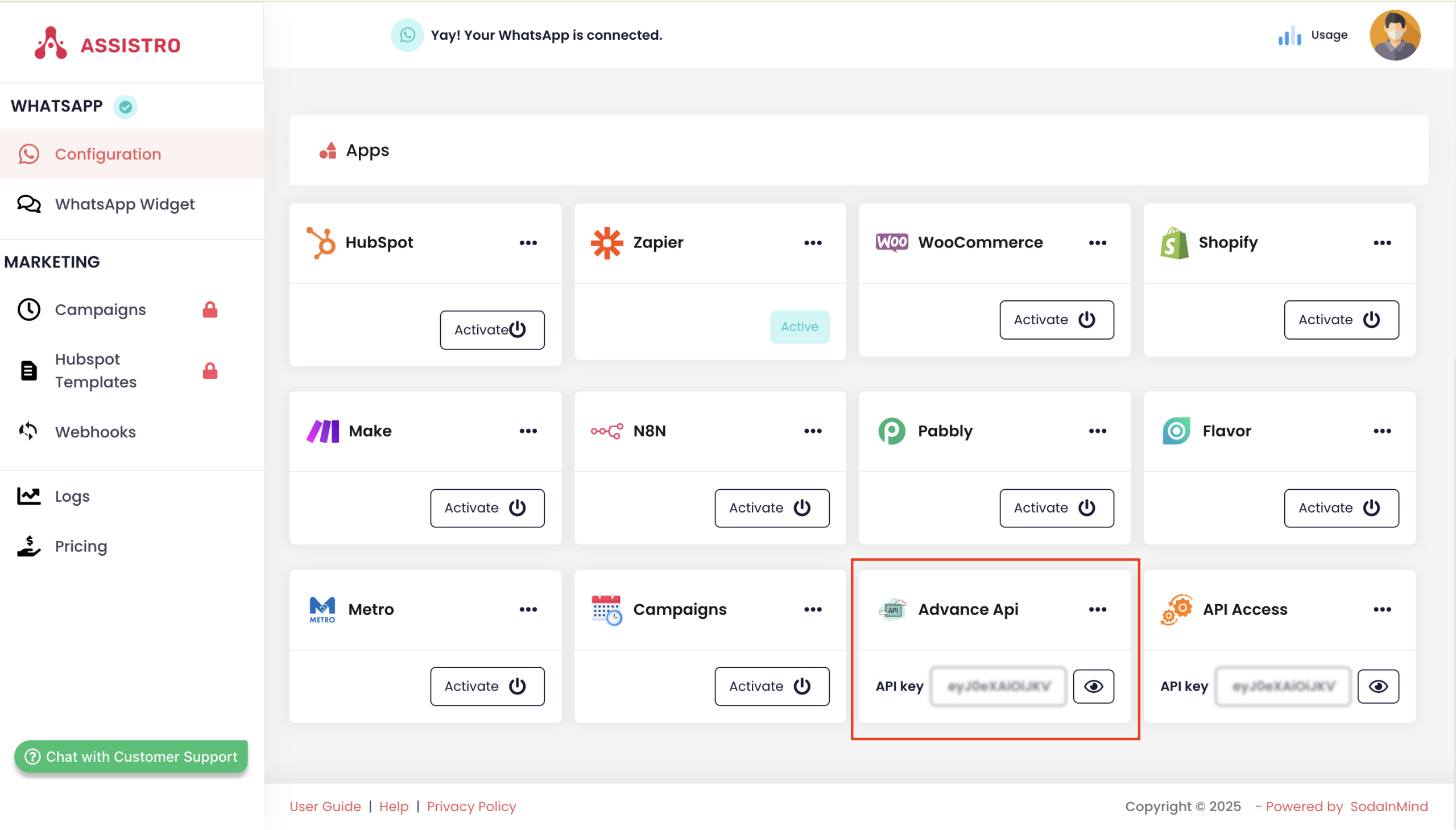The height and width of the screenshot is (830, 1456).
Task: Show the API Access key value
Action: pos(1378,686)
